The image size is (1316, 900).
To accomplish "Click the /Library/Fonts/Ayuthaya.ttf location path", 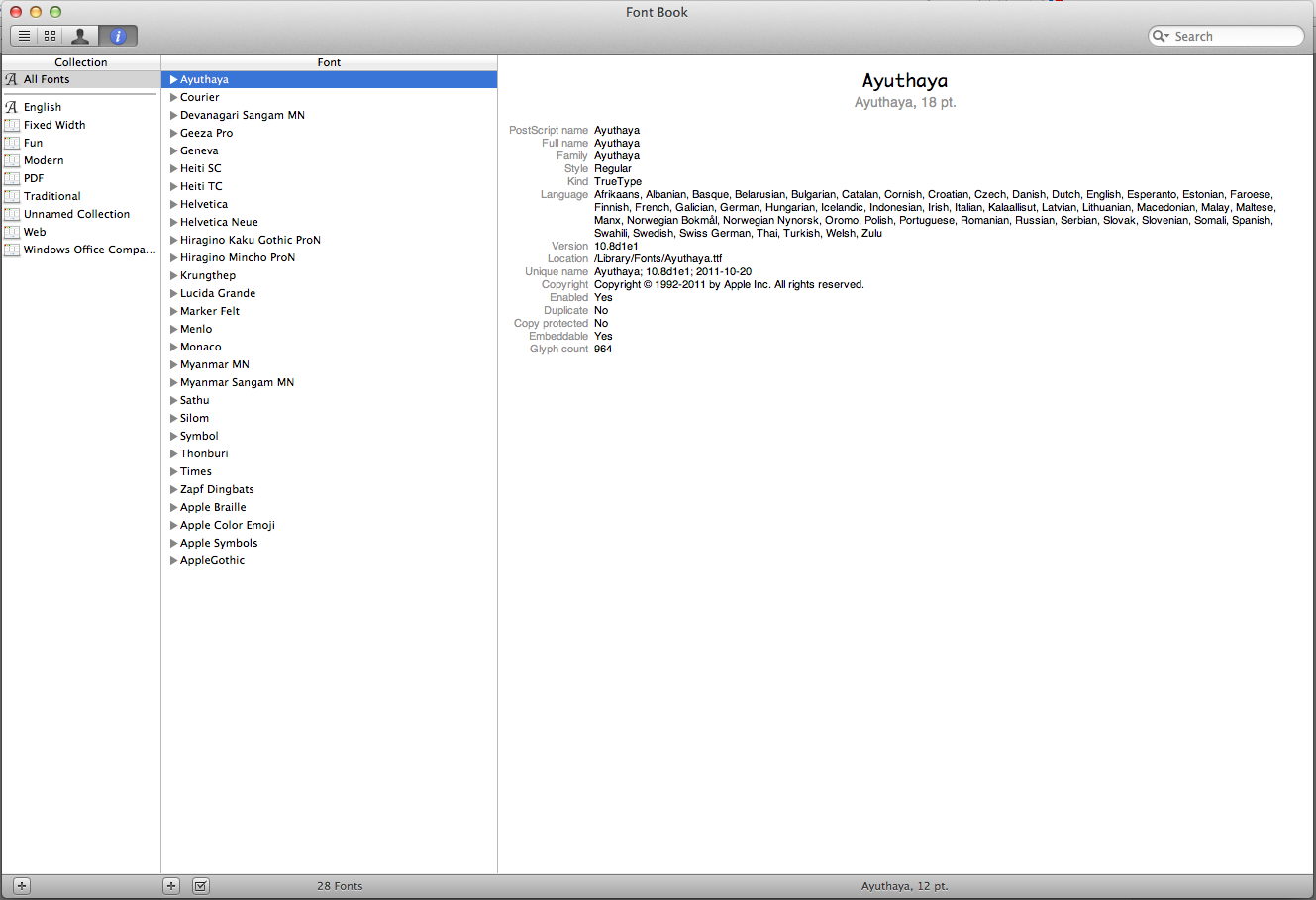I will coord(658,258).
